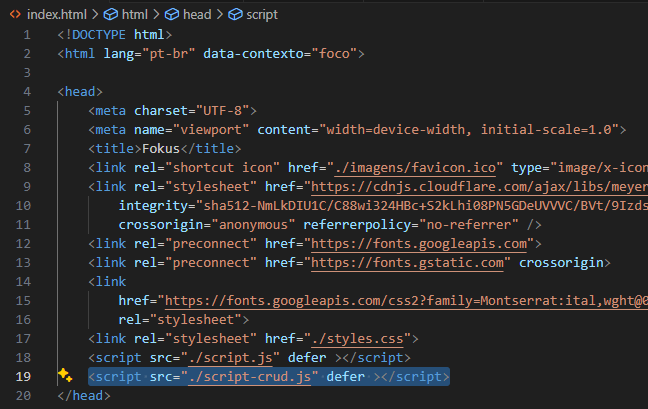
Task: Click the sparkle code action icon on line 19
Action: click(x=65, y=376)
